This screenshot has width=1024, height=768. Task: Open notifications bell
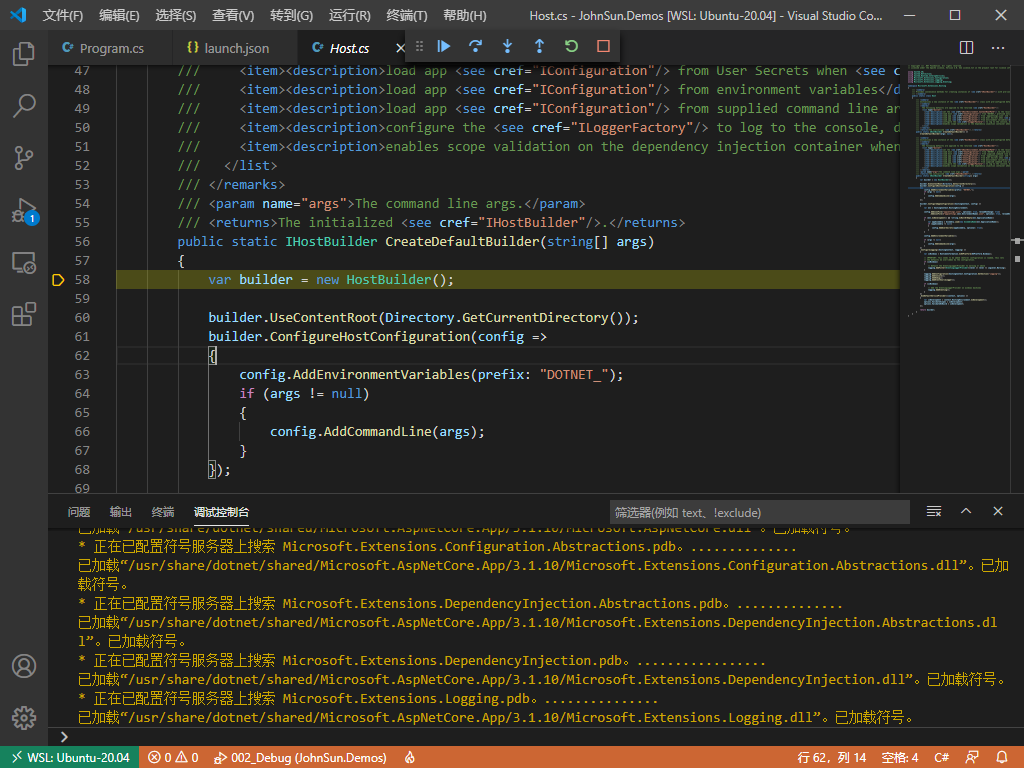(1002, 758)
